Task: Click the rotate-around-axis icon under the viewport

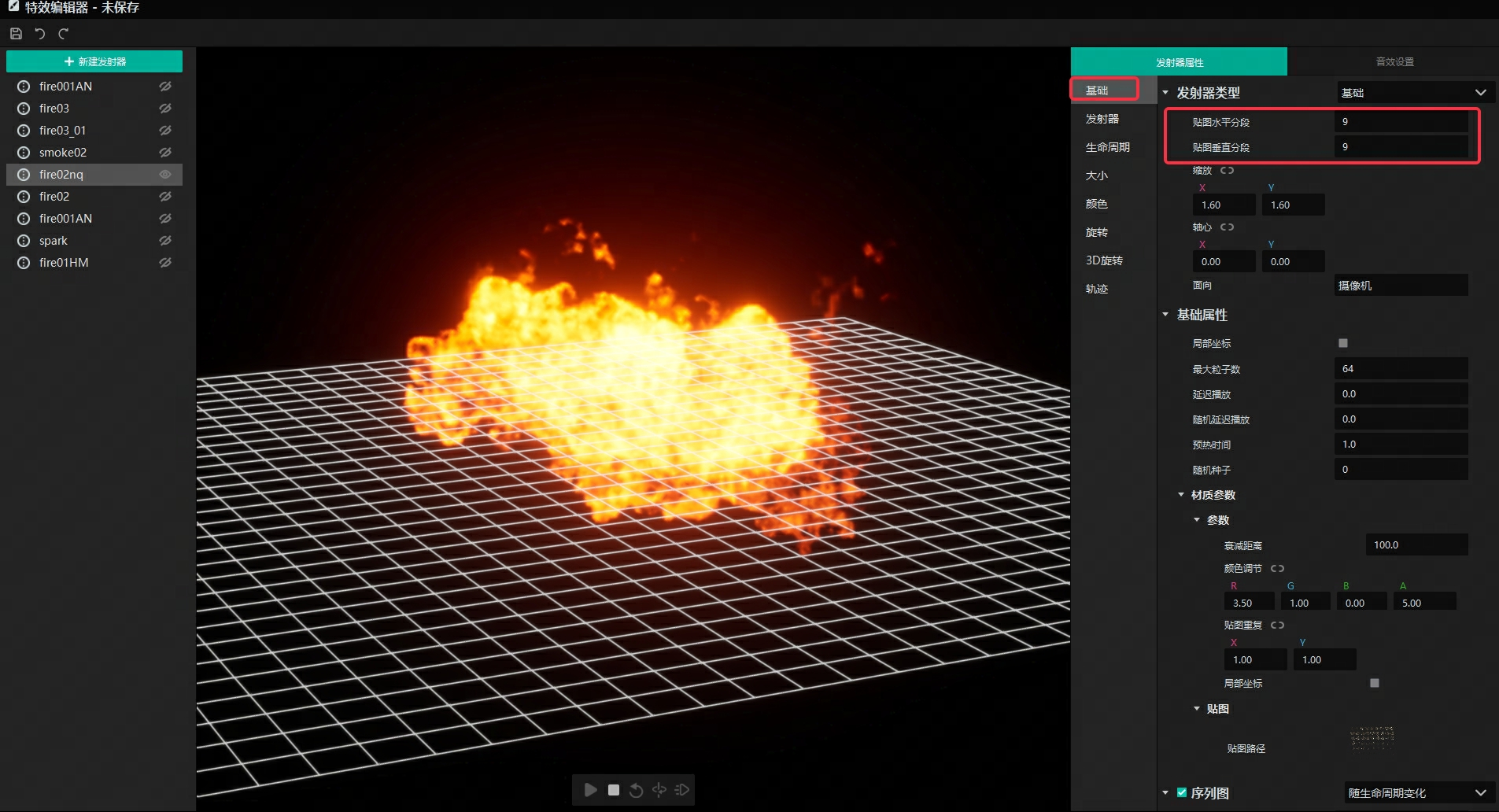Action: pyautogui.click(x=659, y=789)
